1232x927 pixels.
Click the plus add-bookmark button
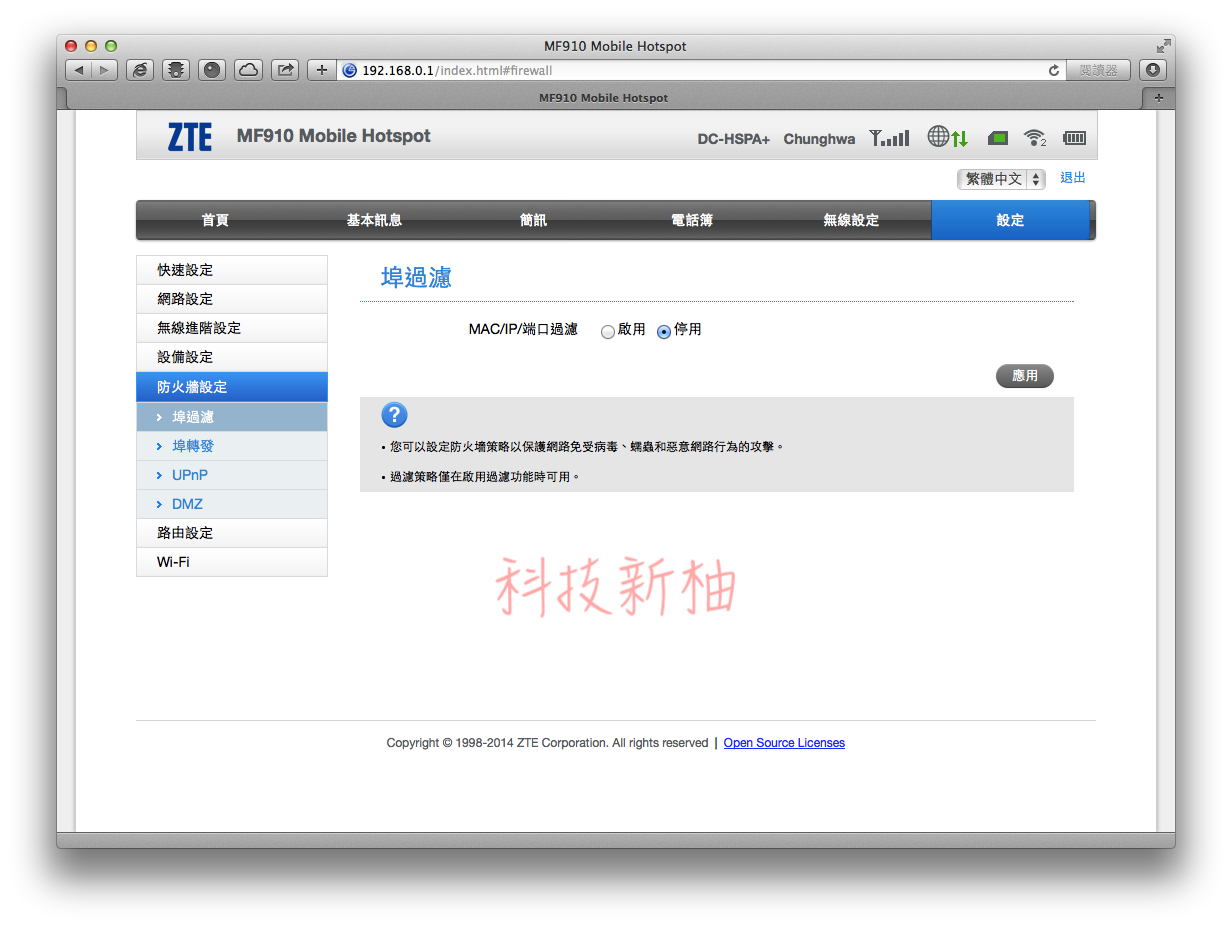point(321,70)
